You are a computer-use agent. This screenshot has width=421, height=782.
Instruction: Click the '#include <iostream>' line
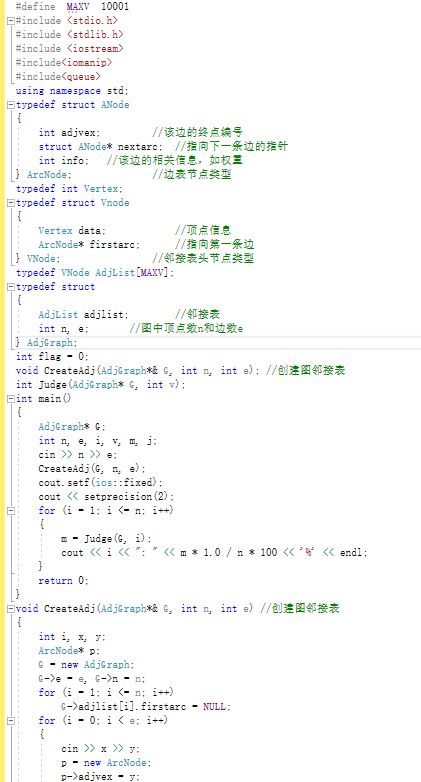click(x=70, y=49)
